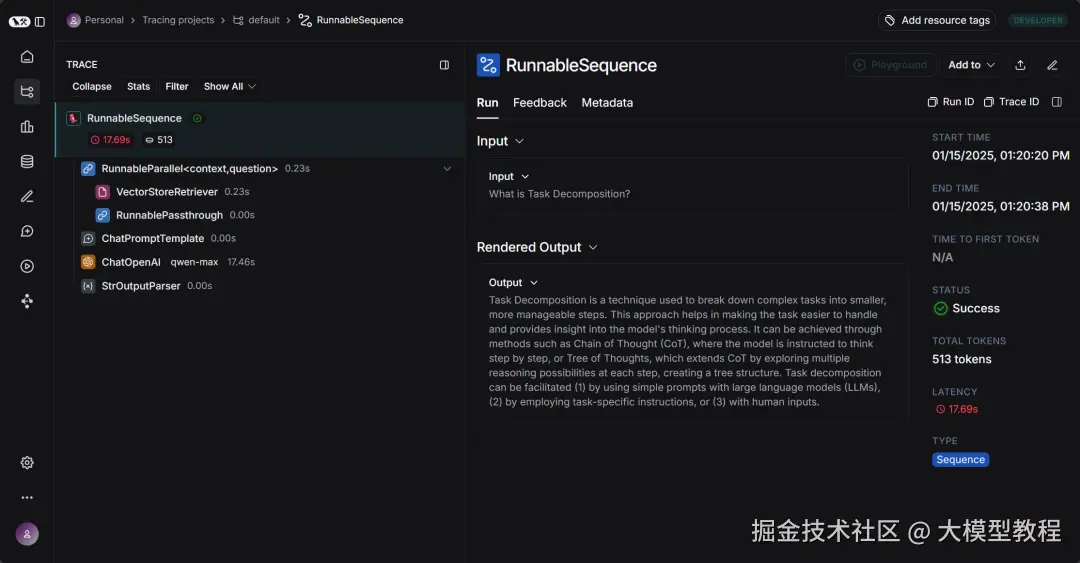Click the share/export icon next to Add to
This screenshot has height=563, width=1080.
(1020, 65)
